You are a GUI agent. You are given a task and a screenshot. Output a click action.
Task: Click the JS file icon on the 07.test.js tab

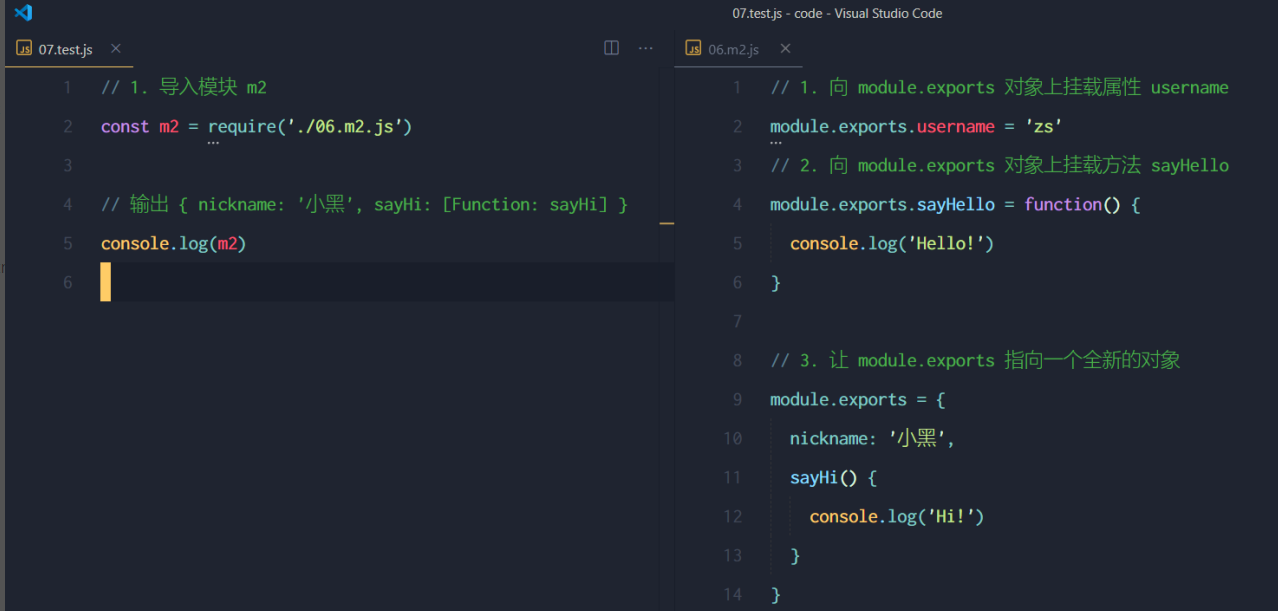[x=24, y=49]
